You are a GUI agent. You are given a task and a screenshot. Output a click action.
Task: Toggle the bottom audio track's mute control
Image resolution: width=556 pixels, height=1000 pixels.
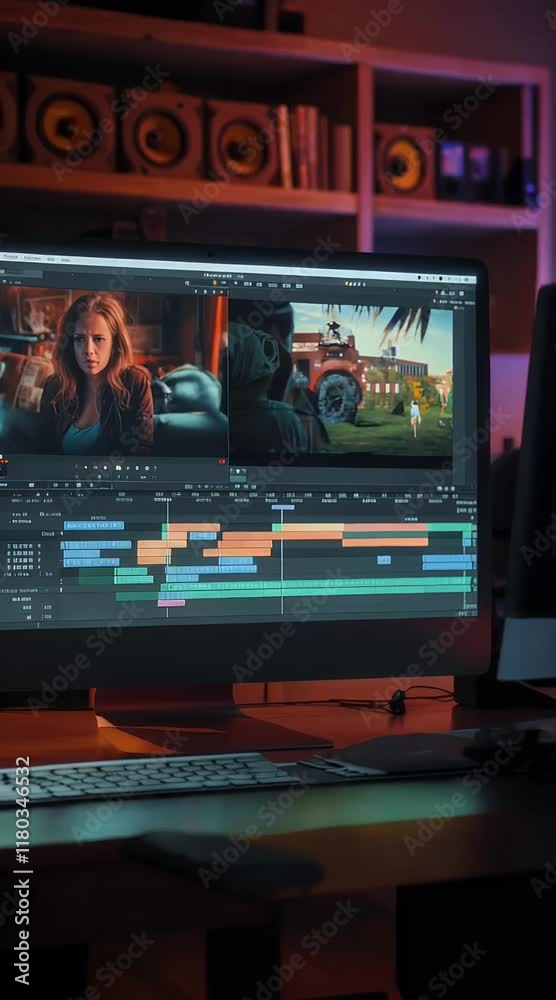click(x=47, y=617)
